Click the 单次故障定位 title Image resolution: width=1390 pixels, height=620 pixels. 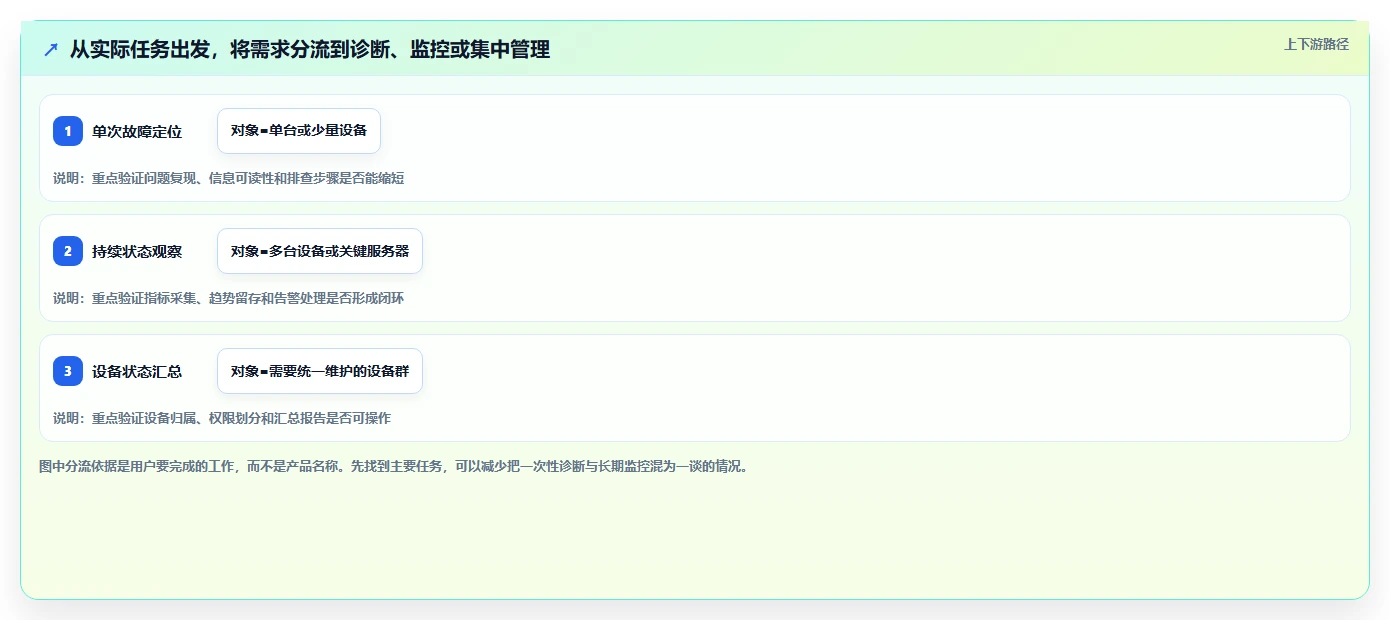pos(137,131)
